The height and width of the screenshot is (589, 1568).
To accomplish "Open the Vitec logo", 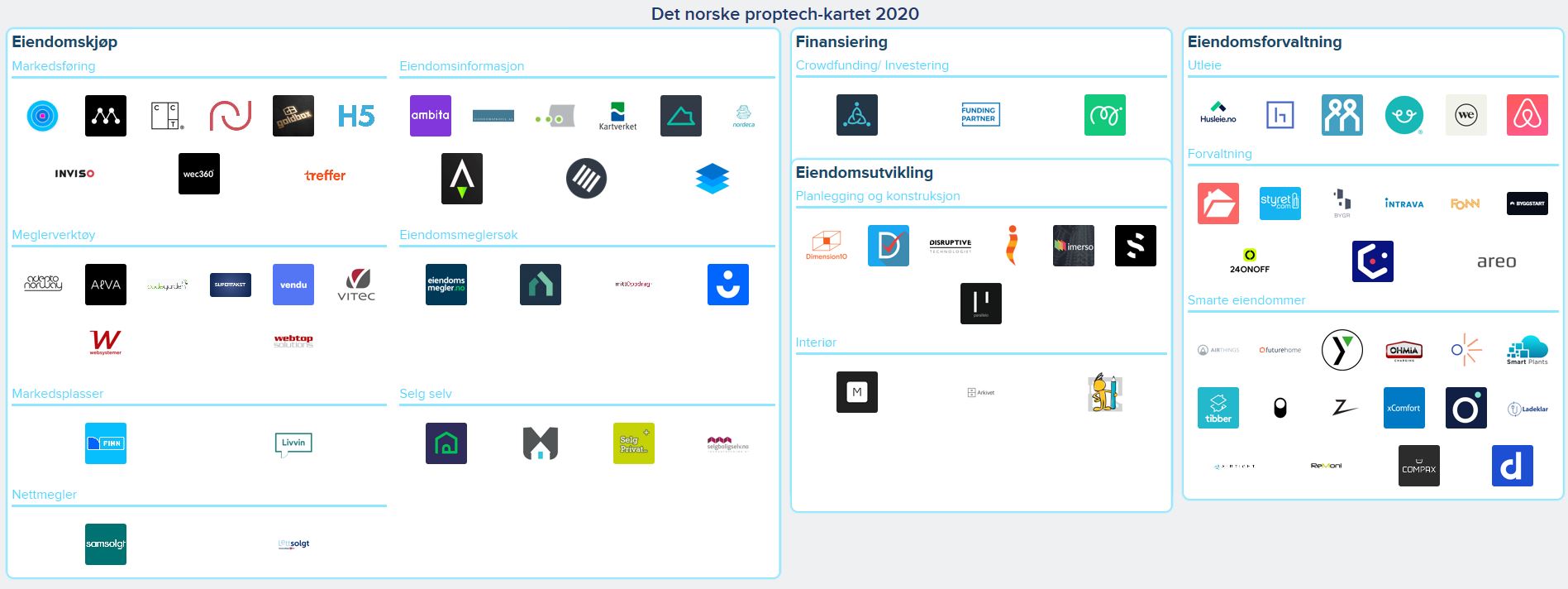I will point(356,285).
